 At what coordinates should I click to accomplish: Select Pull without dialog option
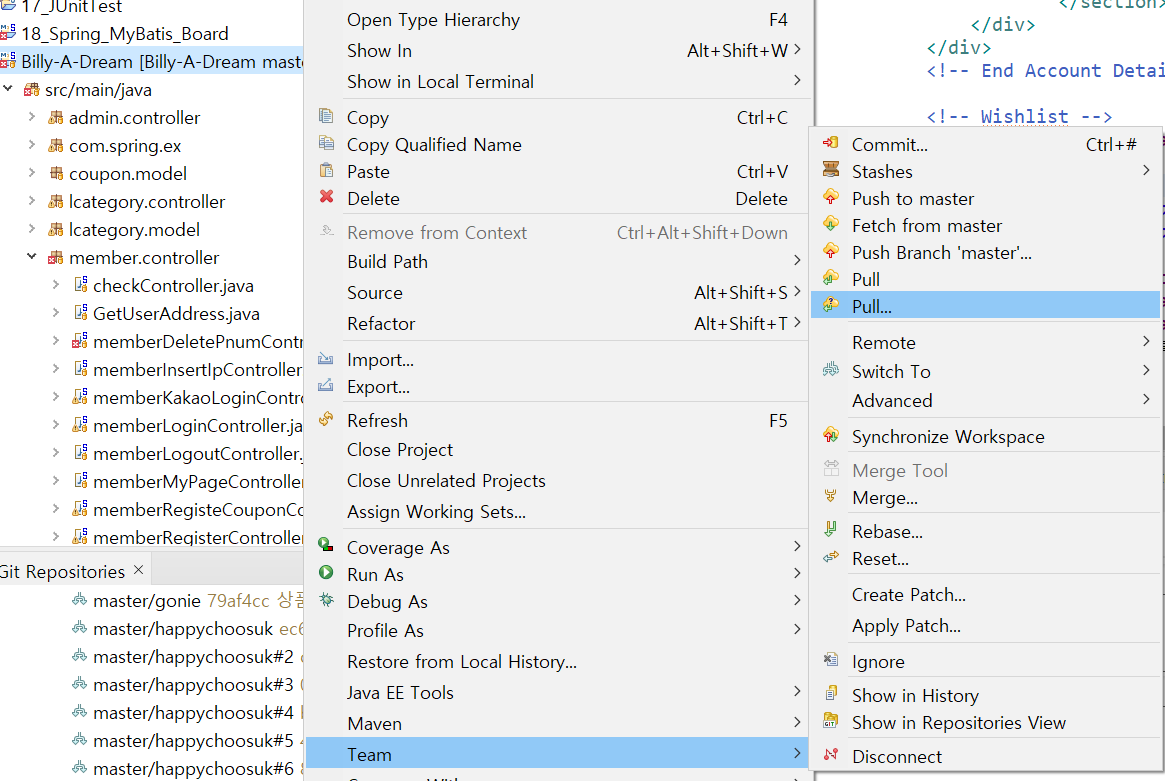tap(985, 279)
